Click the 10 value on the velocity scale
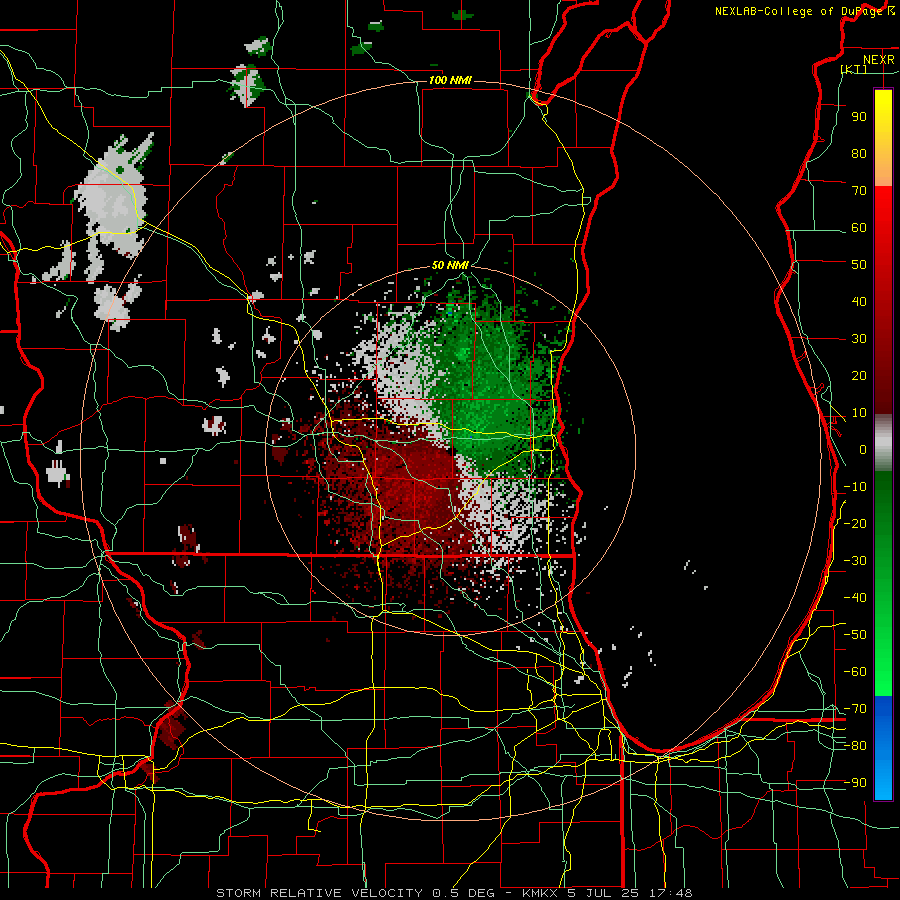Image resolution: width=900 pixels, height=900 pixels. coord(859,413)
